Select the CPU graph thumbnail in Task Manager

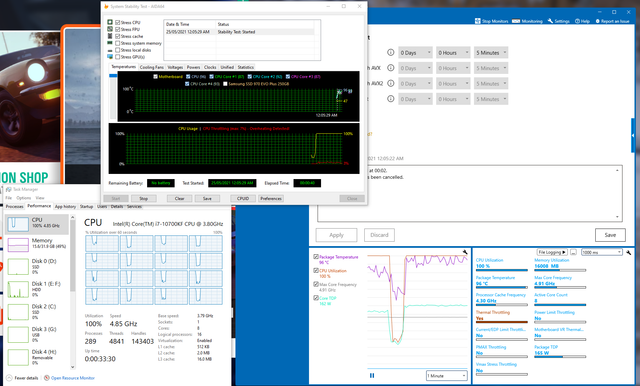(18, 224)
